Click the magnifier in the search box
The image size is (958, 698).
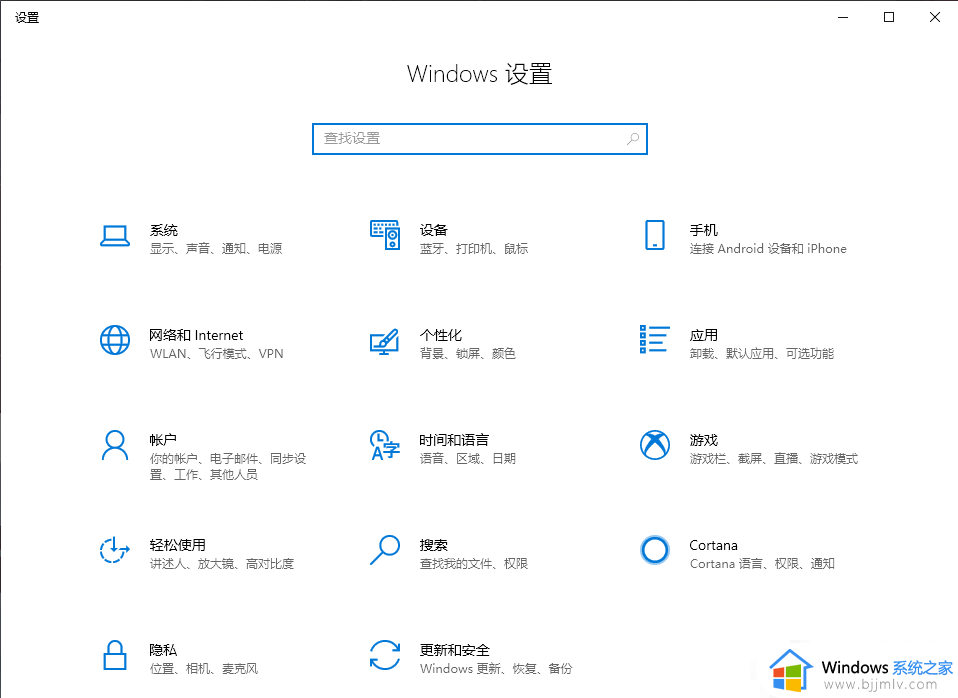click(x=633, y=139)
